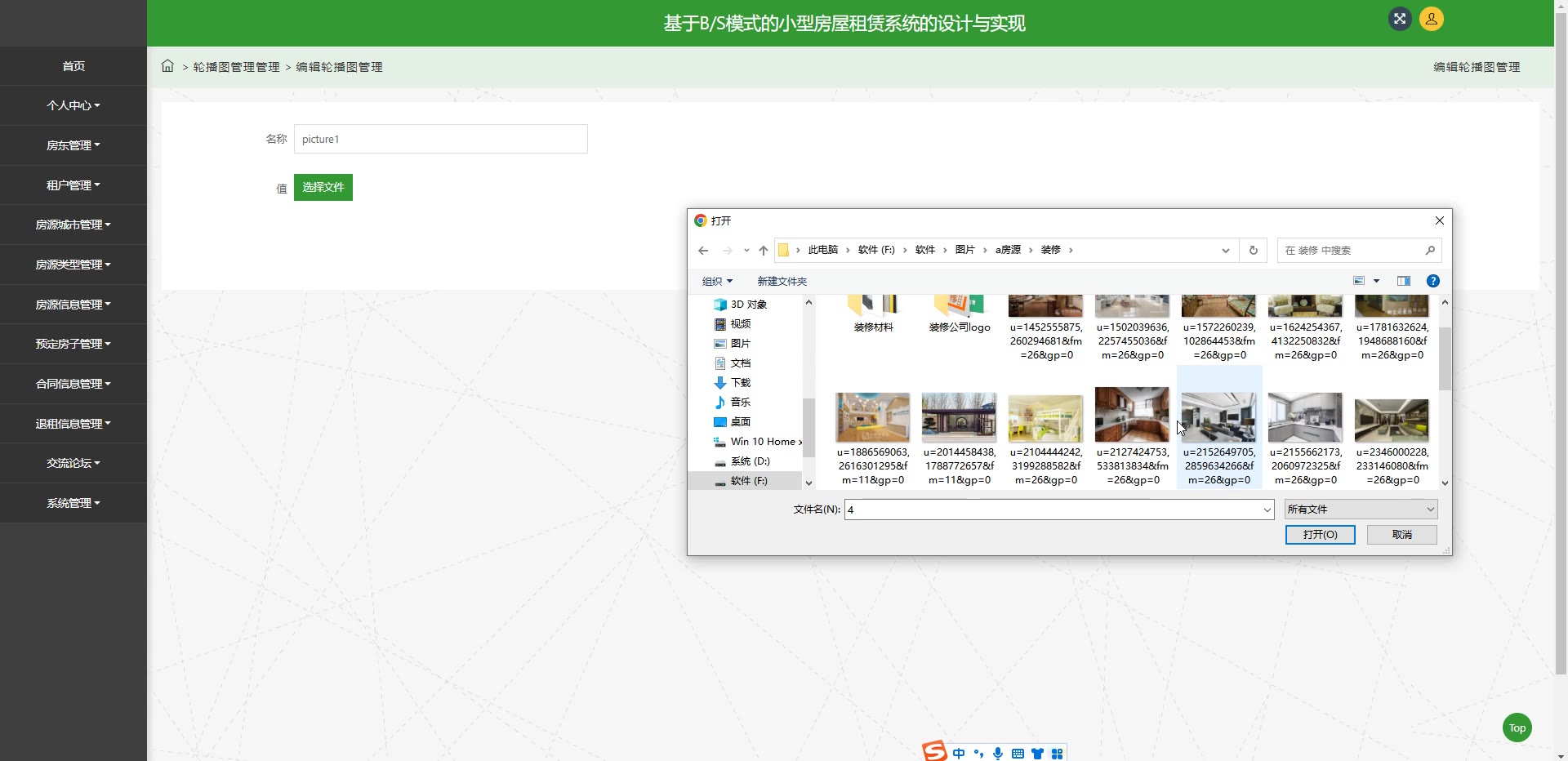Expand the 房源信息管理 sidebar menu

pyautogui.click(x=73, y=305)
